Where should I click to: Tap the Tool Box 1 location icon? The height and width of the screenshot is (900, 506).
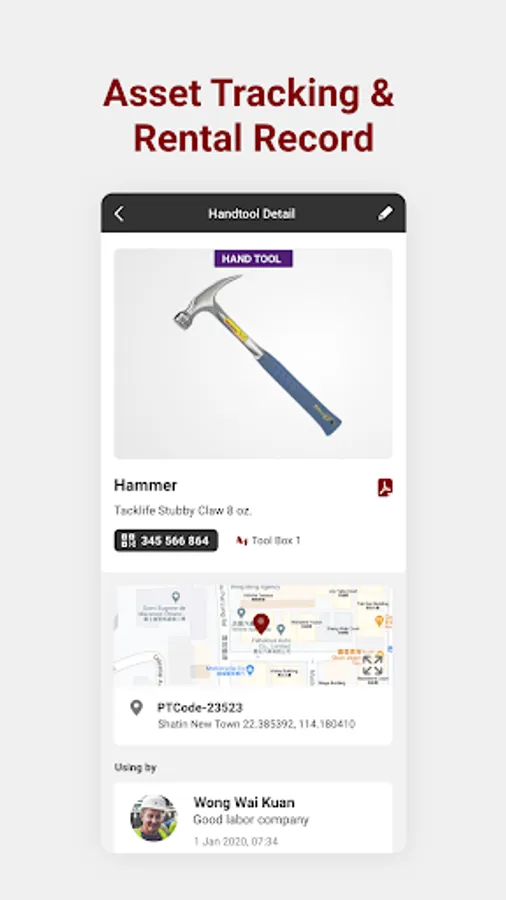click(x=242, y=541)
